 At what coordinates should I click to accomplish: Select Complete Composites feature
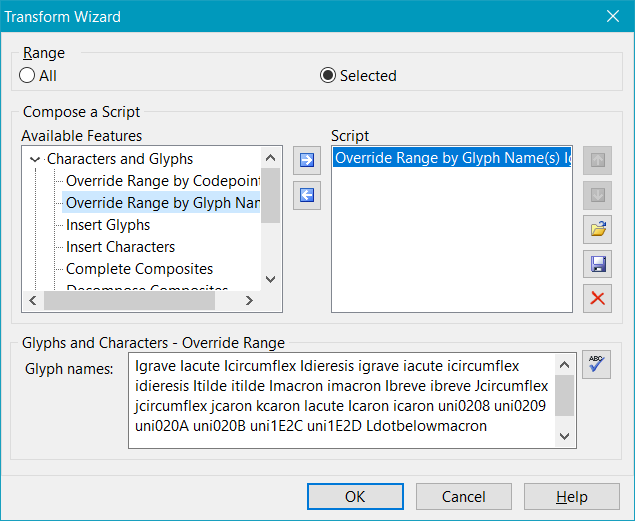(x=139, y=269)
